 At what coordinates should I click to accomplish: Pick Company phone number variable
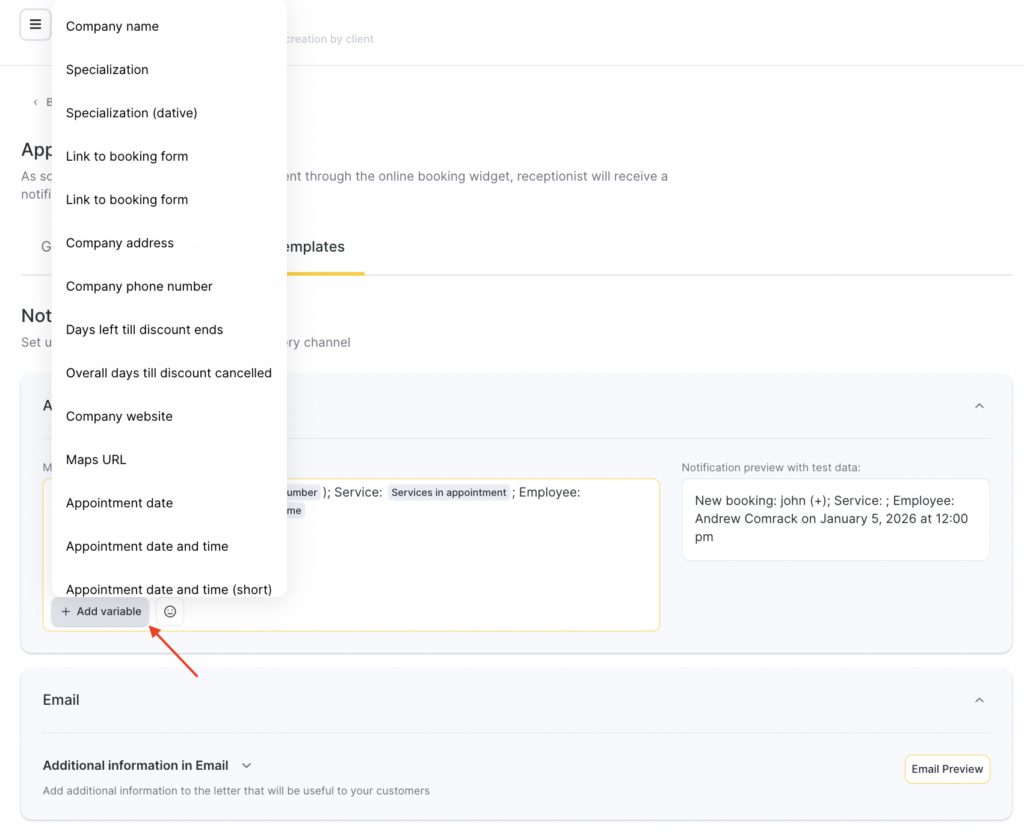click(139, 286)
